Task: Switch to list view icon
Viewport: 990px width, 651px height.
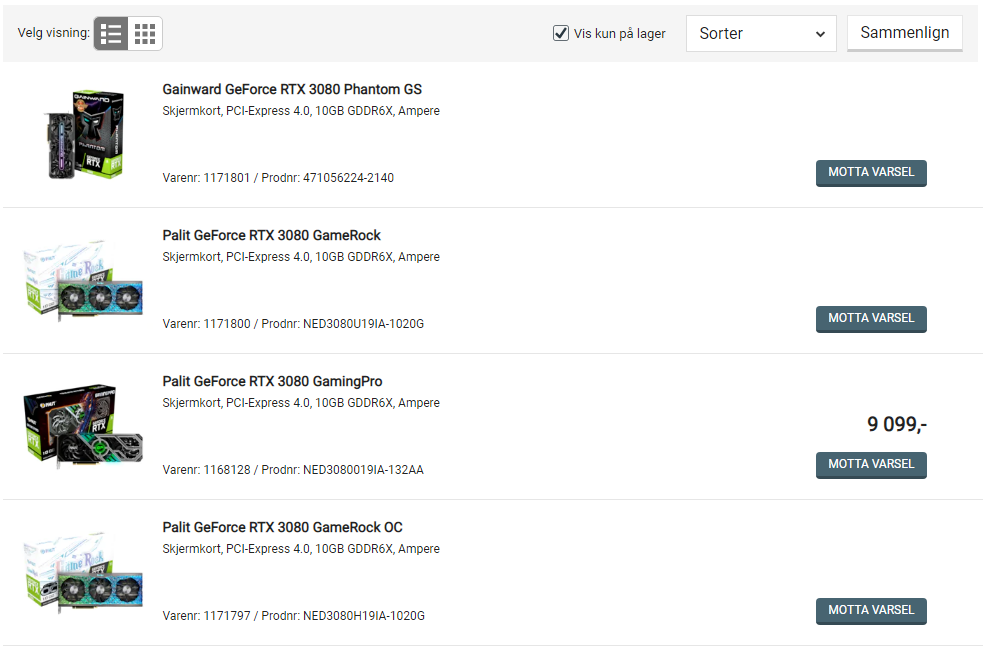Action: point(111,33)
